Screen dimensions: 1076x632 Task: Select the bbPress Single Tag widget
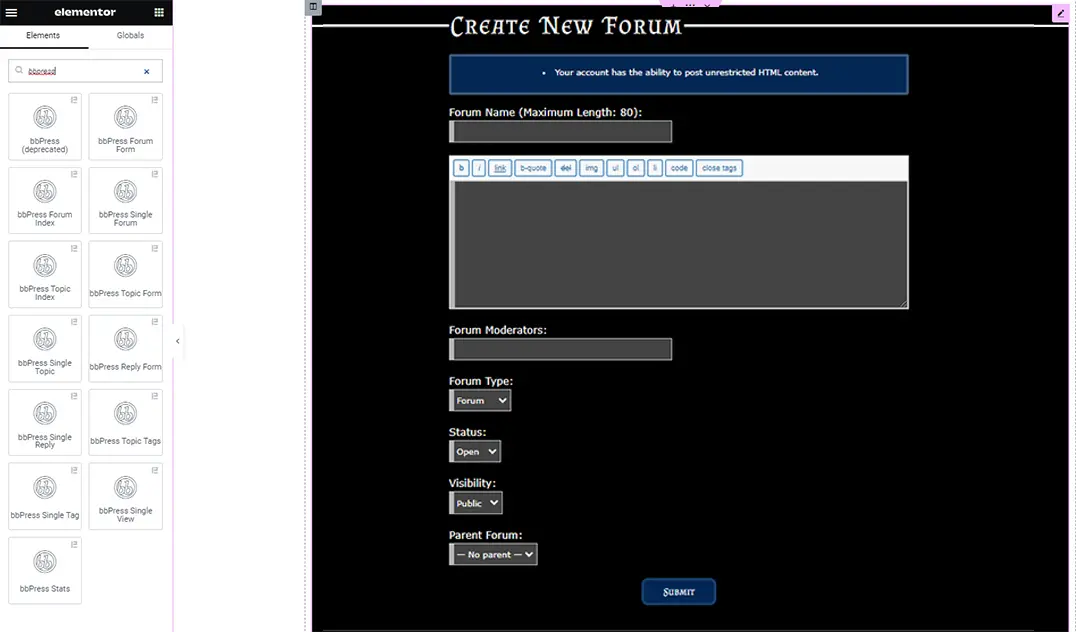tap(45, 496)
